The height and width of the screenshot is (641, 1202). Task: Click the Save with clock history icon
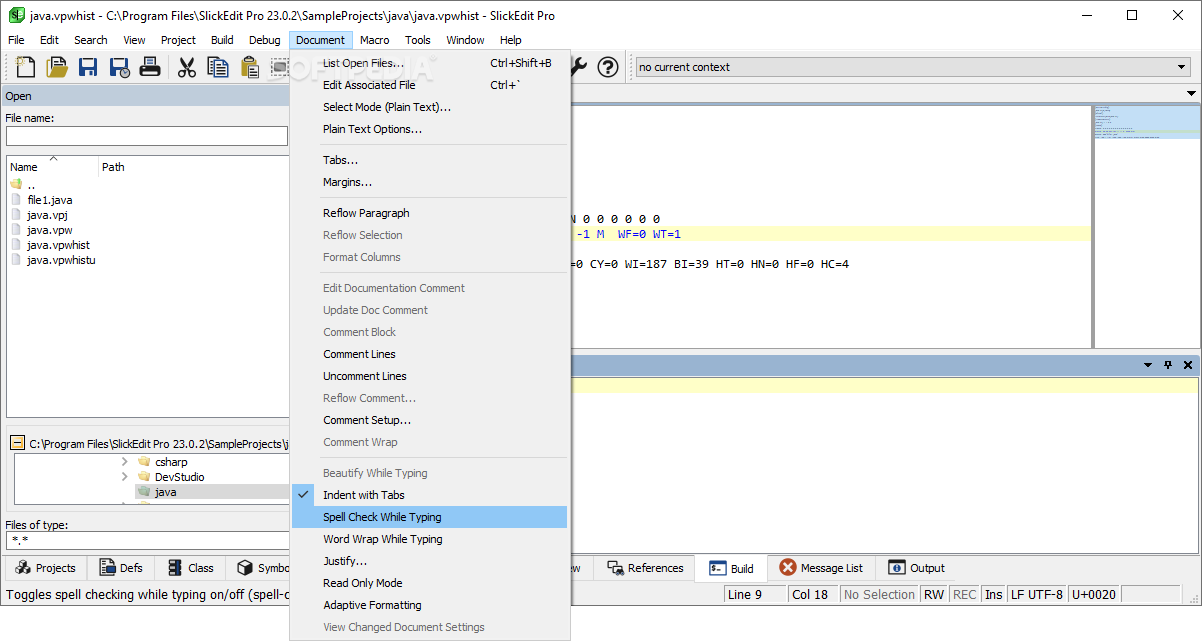tap(119, 67)
